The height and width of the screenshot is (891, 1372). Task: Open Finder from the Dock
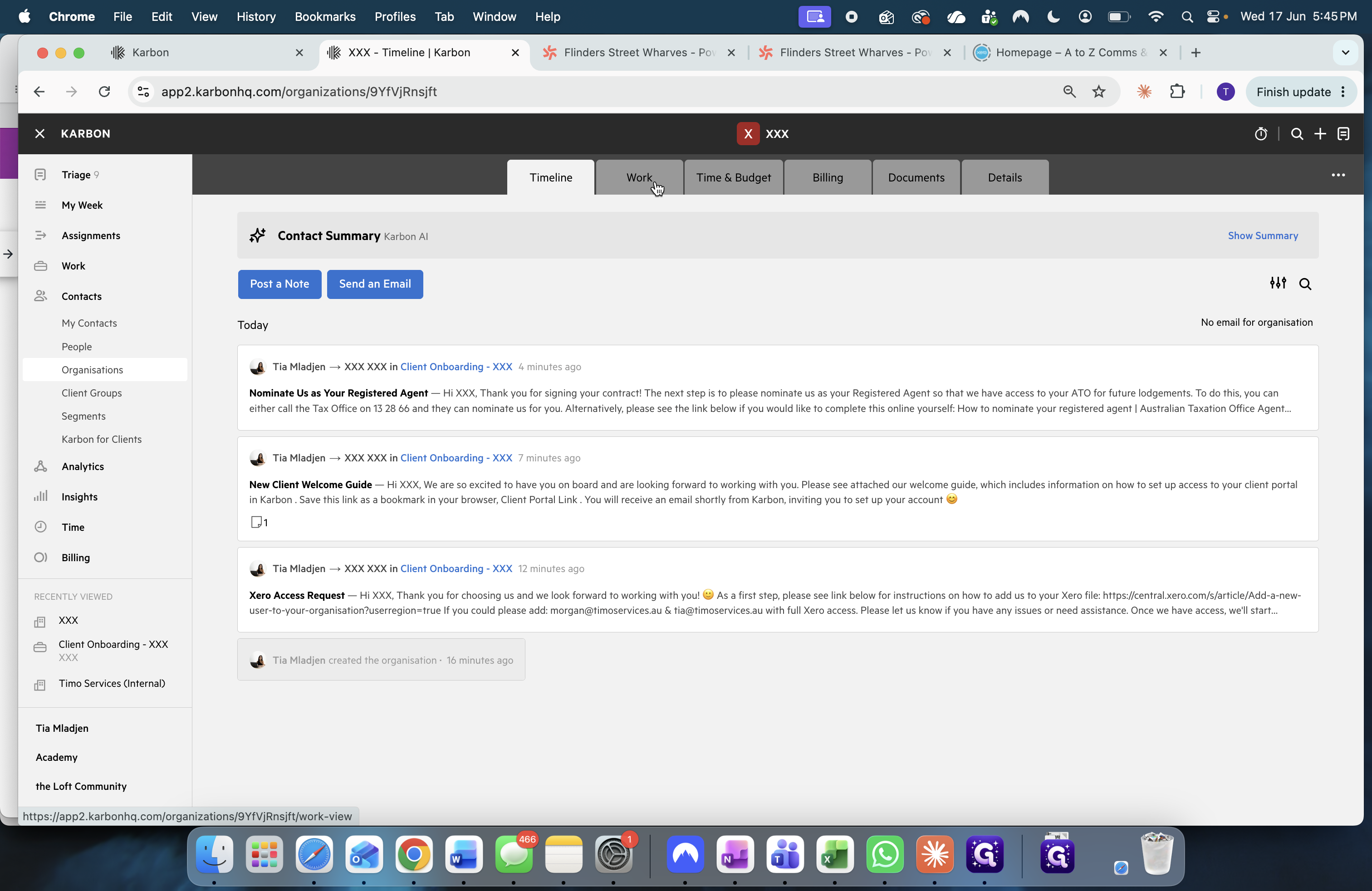215,854
